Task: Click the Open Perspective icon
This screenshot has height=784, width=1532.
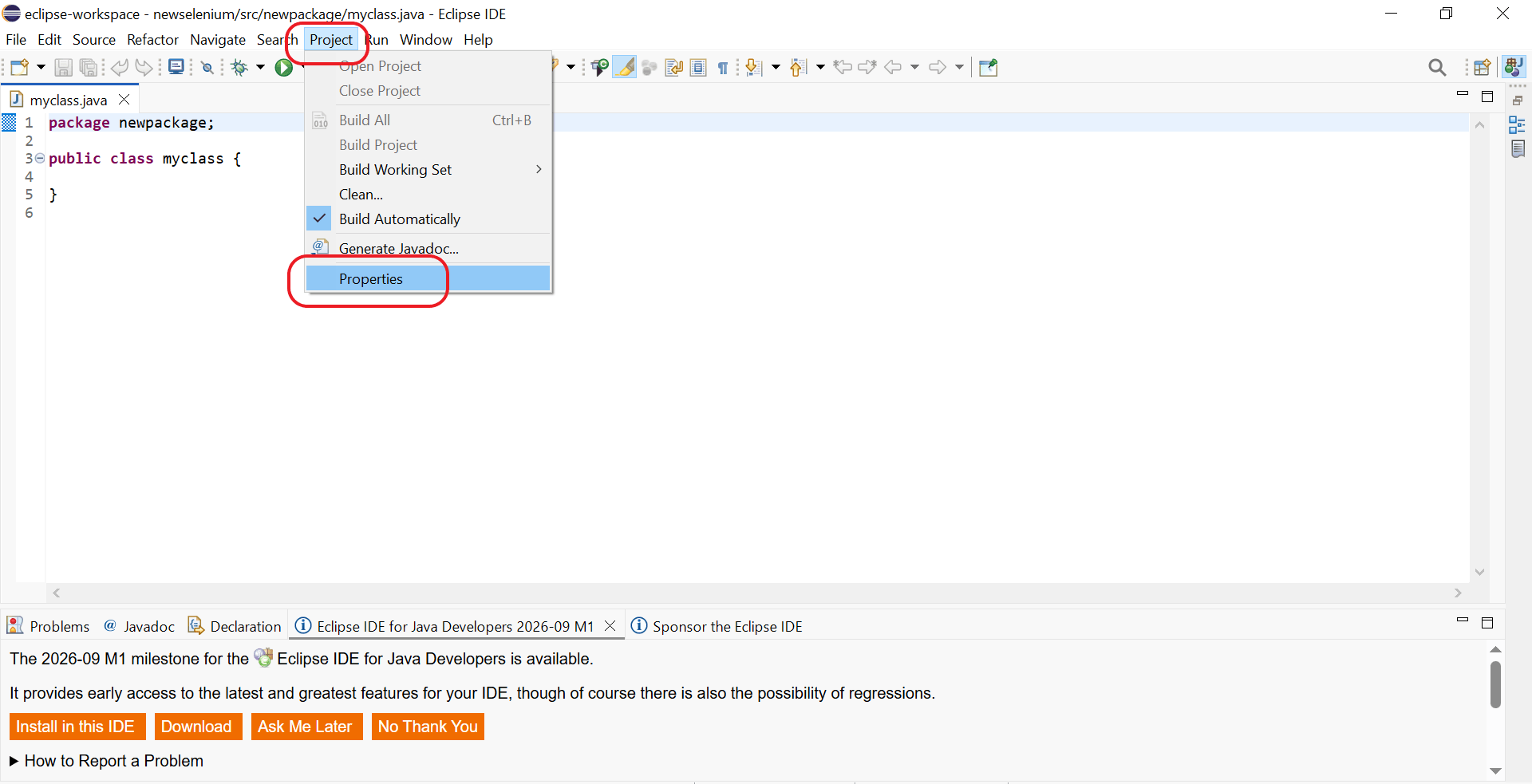Action: pyautogui.click(x=1483, y=68)
